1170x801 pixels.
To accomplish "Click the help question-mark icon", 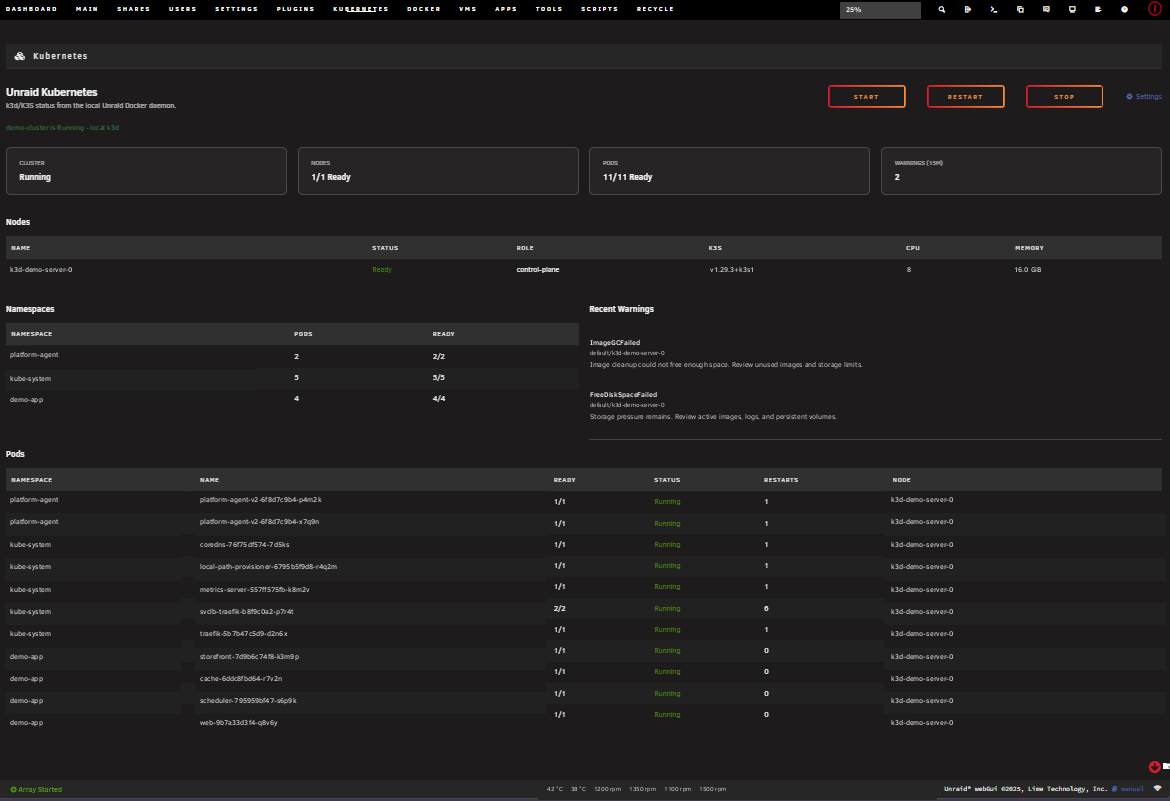I will [1124, 10].
